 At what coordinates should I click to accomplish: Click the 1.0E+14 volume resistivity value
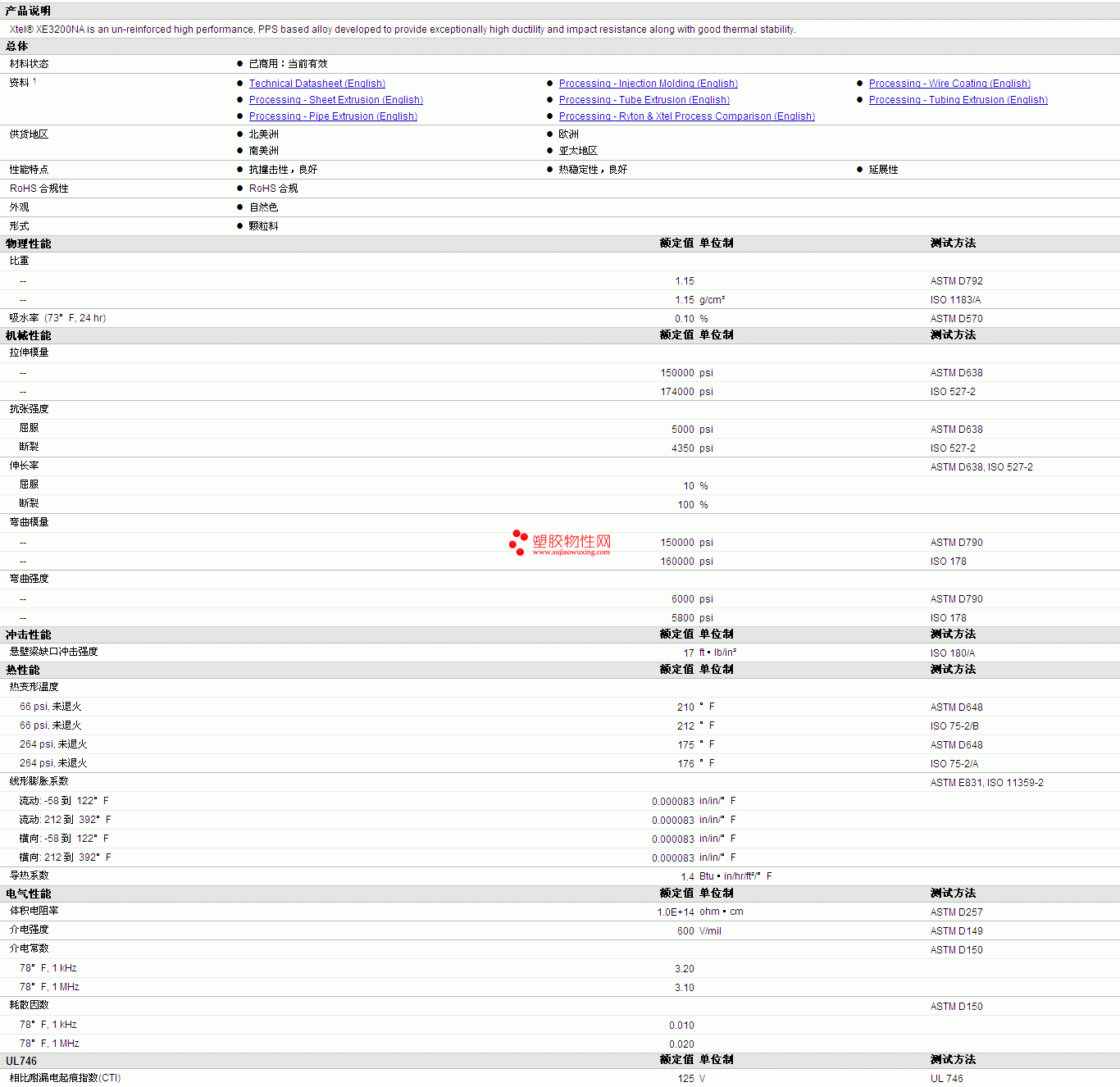[676, 912]
